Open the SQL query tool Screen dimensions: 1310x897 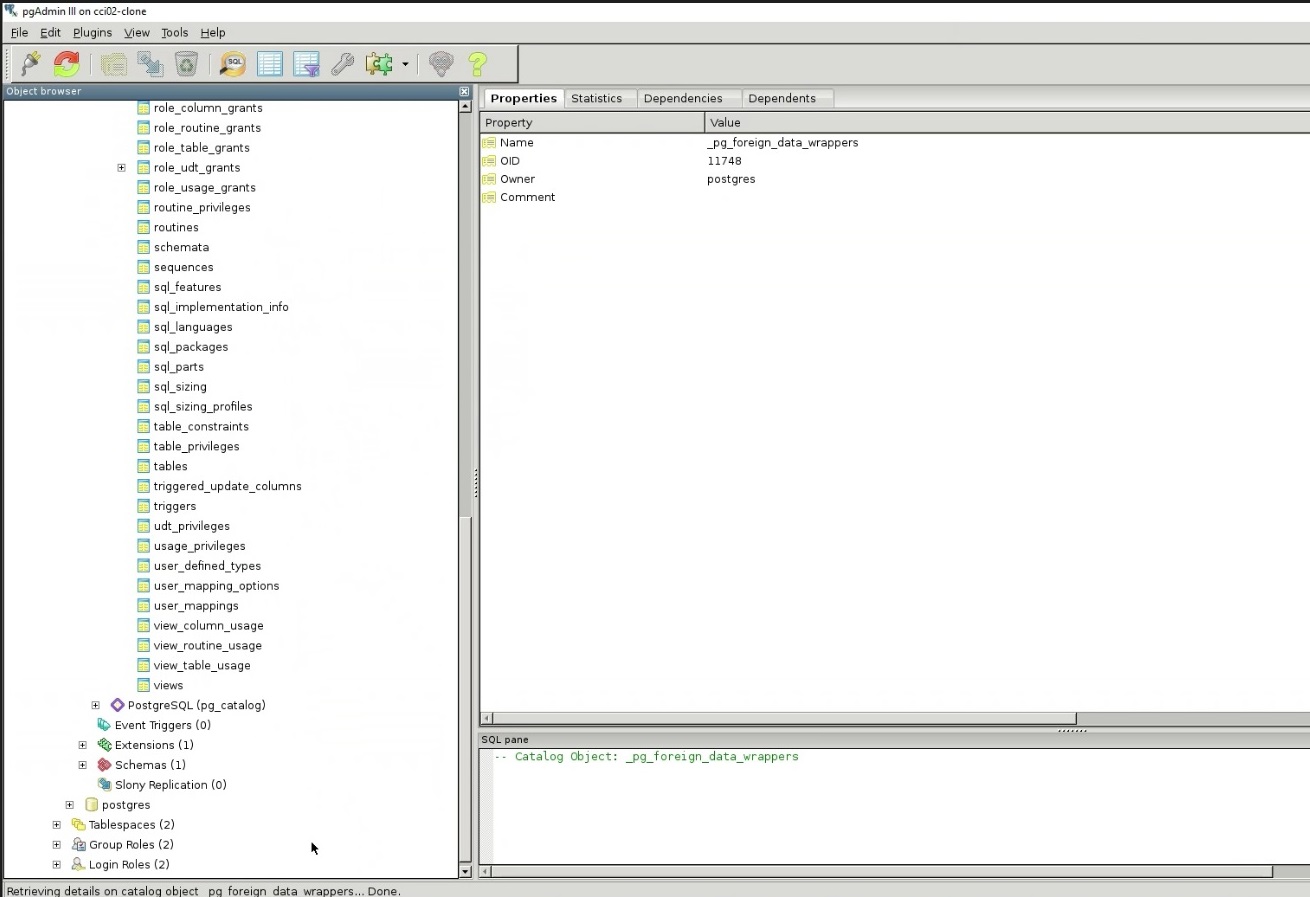[231, 63]
